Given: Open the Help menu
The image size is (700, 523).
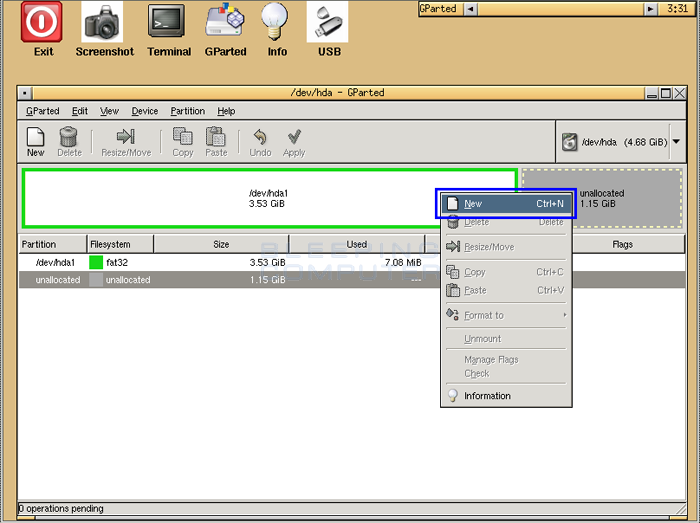Looking at the screenshot, I should (226, 111).
